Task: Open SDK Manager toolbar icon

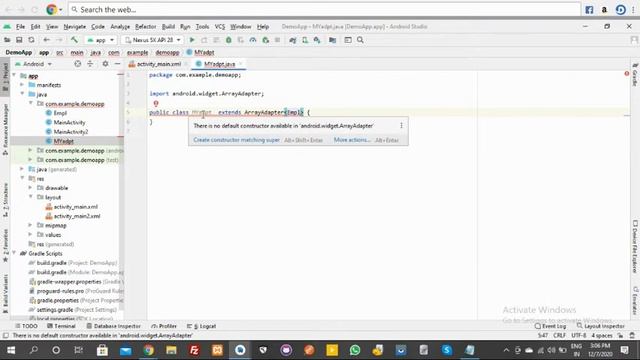Action: [x=317, y=40]
